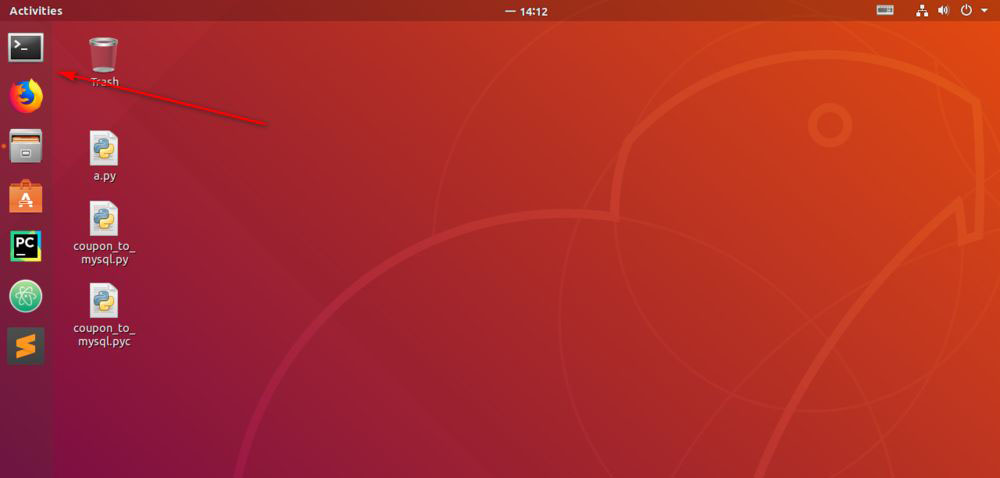
Task: Expand the system menu dropdown arrow
Action: pos(984,11)
